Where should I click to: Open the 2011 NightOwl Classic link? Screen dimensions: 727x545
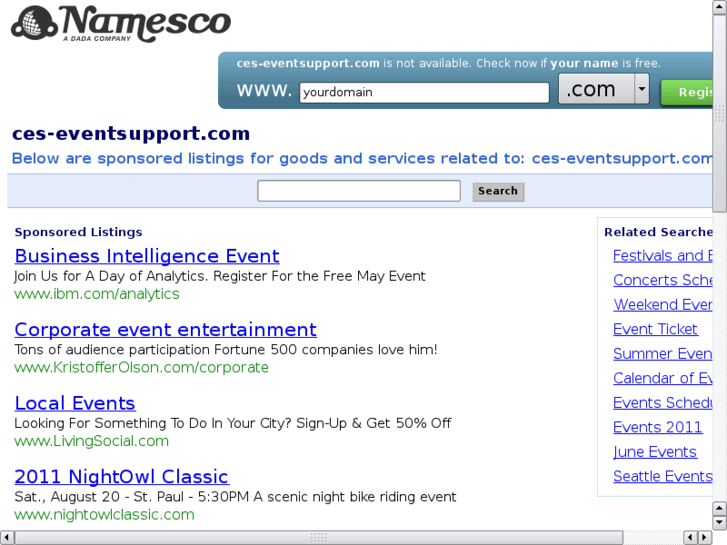(x=121, y=477)
